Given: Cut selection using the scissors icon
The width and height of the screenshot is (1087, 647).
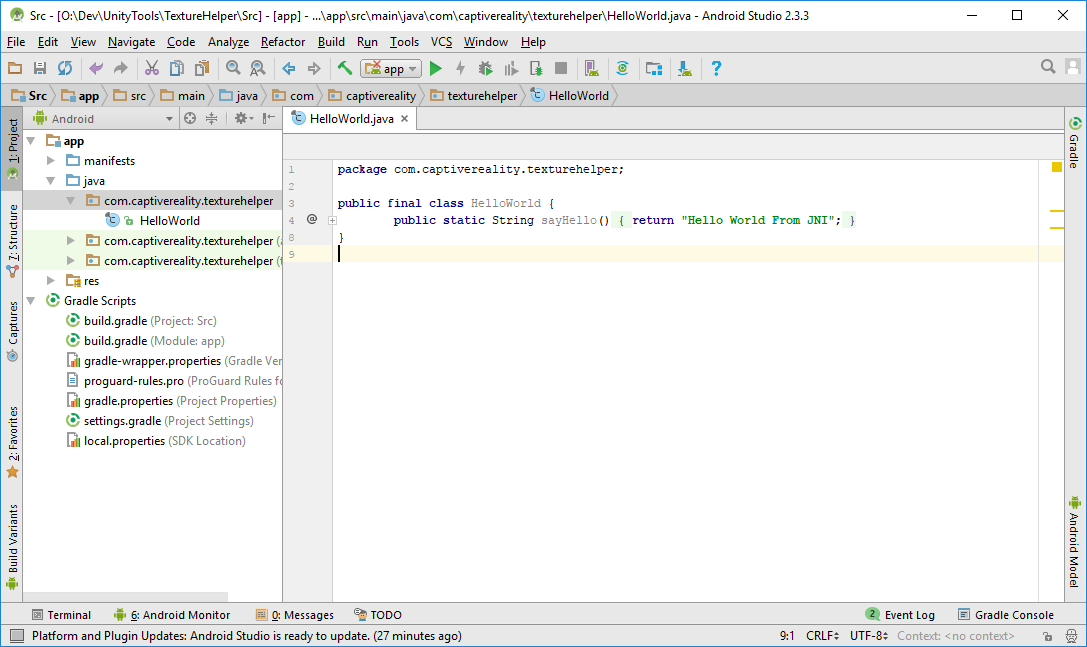Looking at the screenshot, I should [x=152, y=68].
